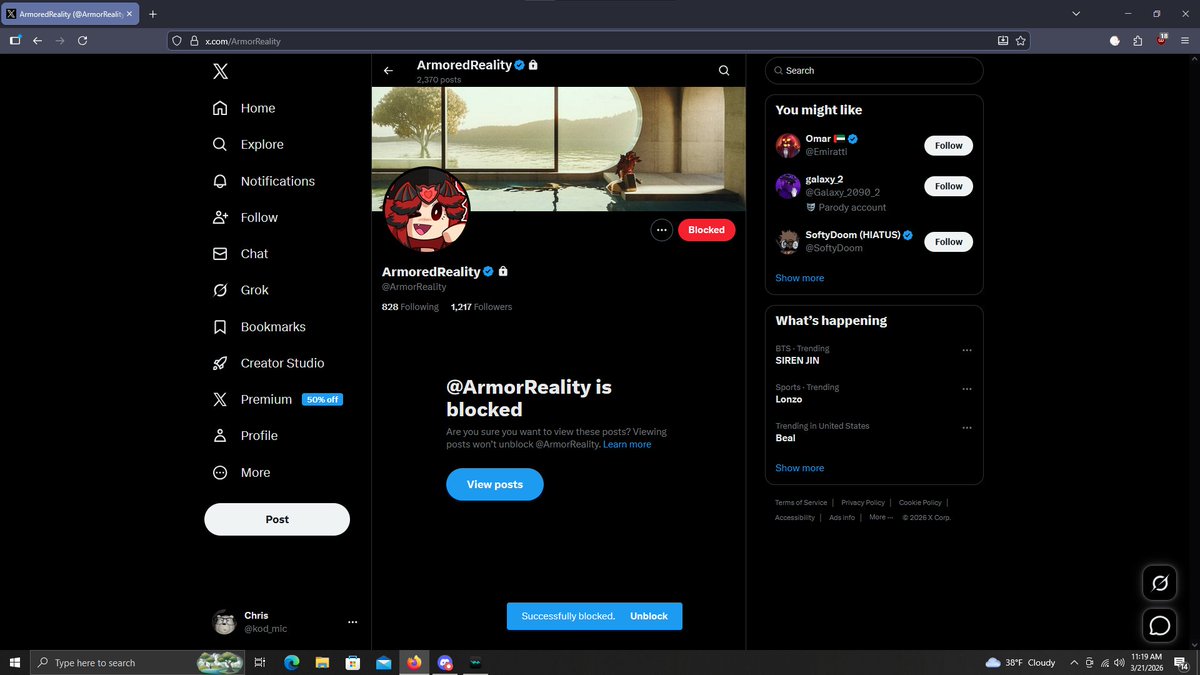The image size is (1200, 675).
Task: Open account menu dots next to Chris
Action: click(x=352, y=622)
